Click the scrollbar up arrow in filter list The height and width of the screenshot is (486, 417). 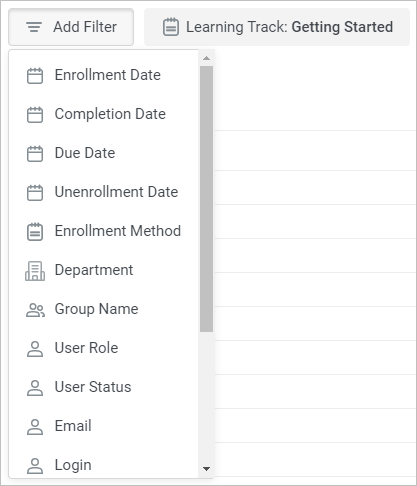click(206, 58)
